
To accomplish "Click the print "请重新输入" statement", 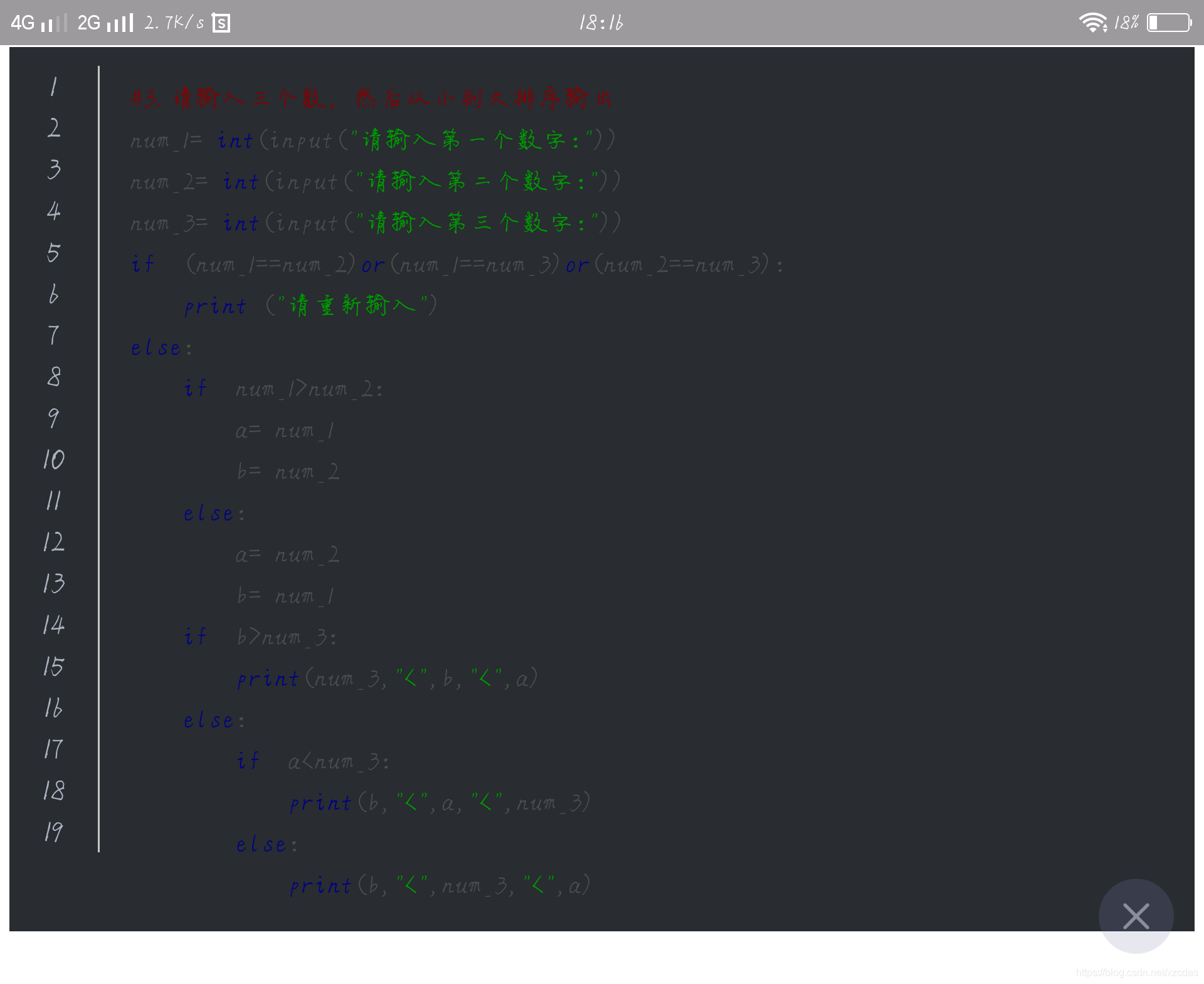I will 310,305.
